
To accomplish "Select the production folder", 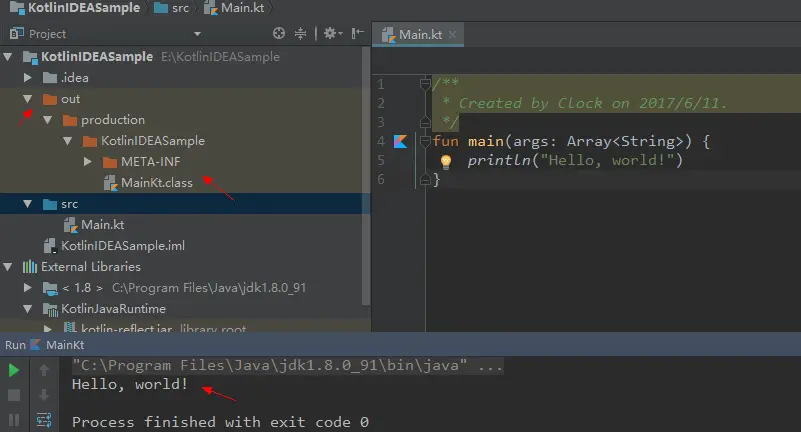I will (184, 120).
